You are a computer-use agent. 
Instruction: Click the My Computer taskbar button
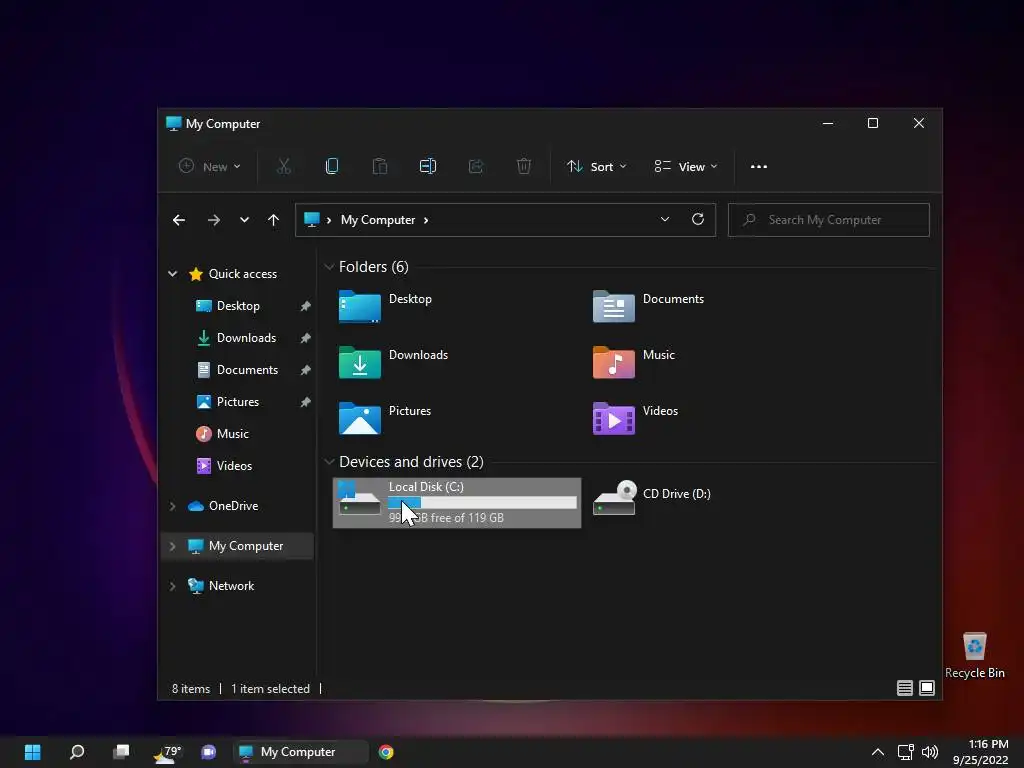pyautogui.click(x=300, y=752)
